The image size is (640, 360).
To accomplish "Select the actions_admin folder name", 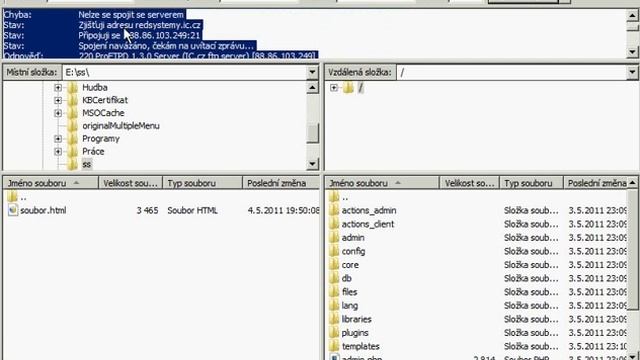I will [369, 210].
